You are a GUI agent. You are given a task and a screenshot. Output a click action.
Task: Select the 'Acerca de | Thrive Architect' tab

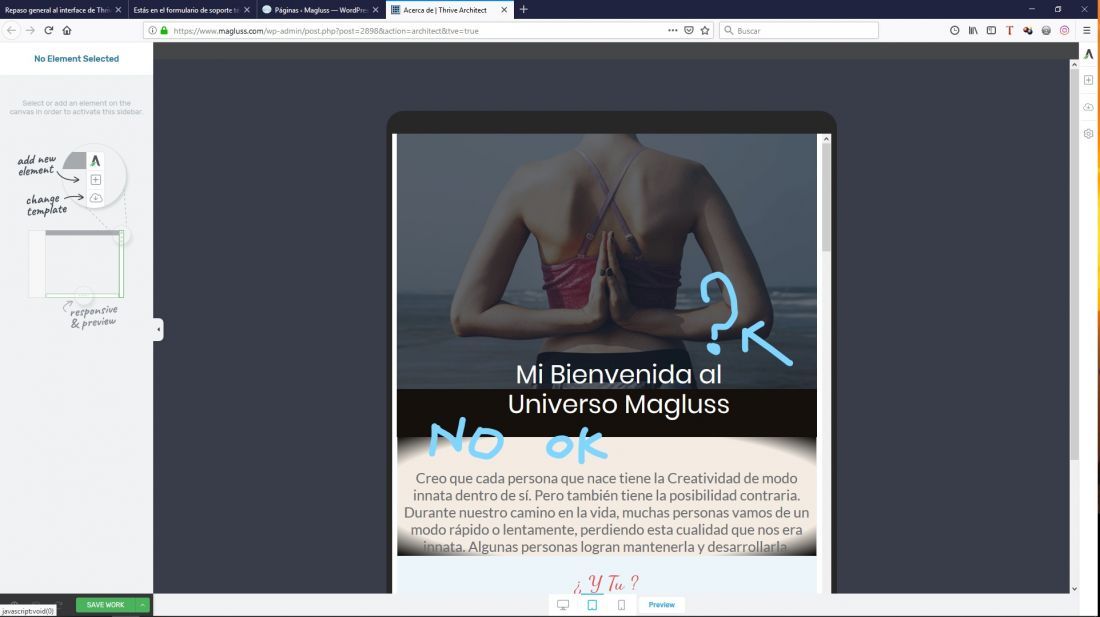coord(444,10)
